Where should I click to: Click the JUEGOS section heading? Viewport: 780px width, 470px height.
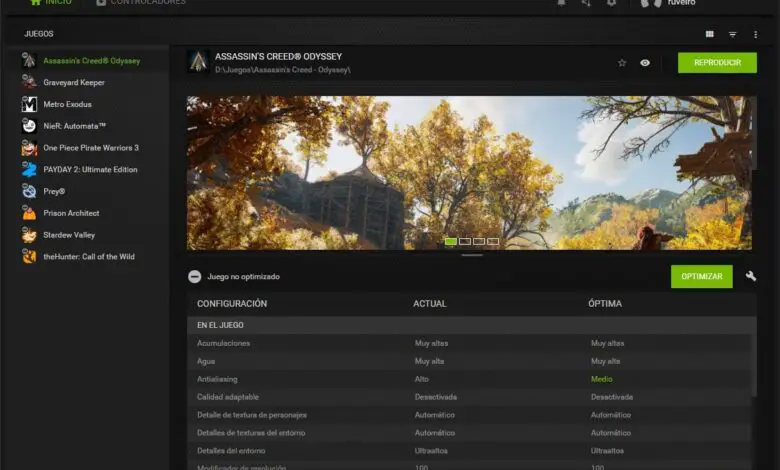click(x=39, y=34)
